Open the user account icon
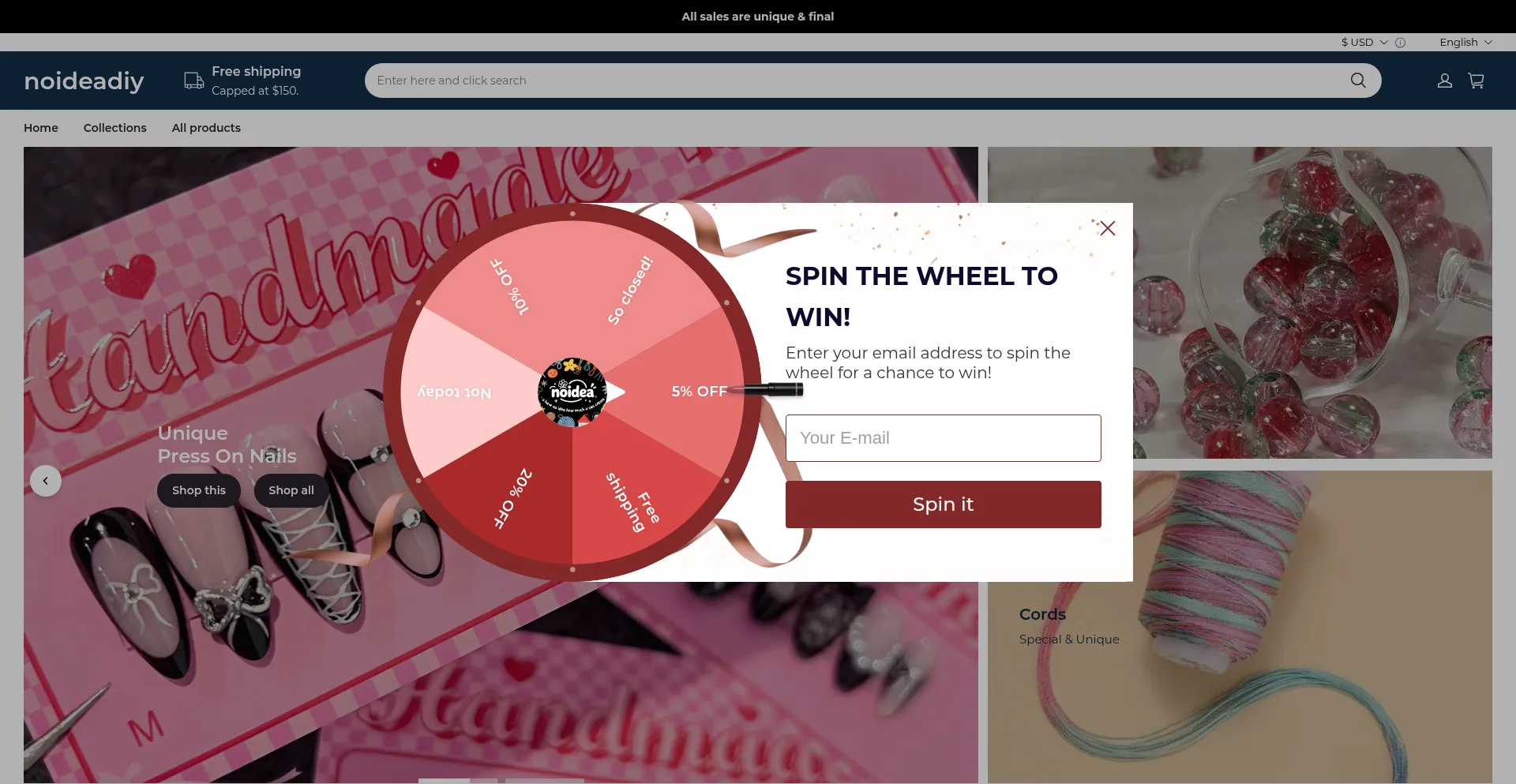 pos(1445,81)
